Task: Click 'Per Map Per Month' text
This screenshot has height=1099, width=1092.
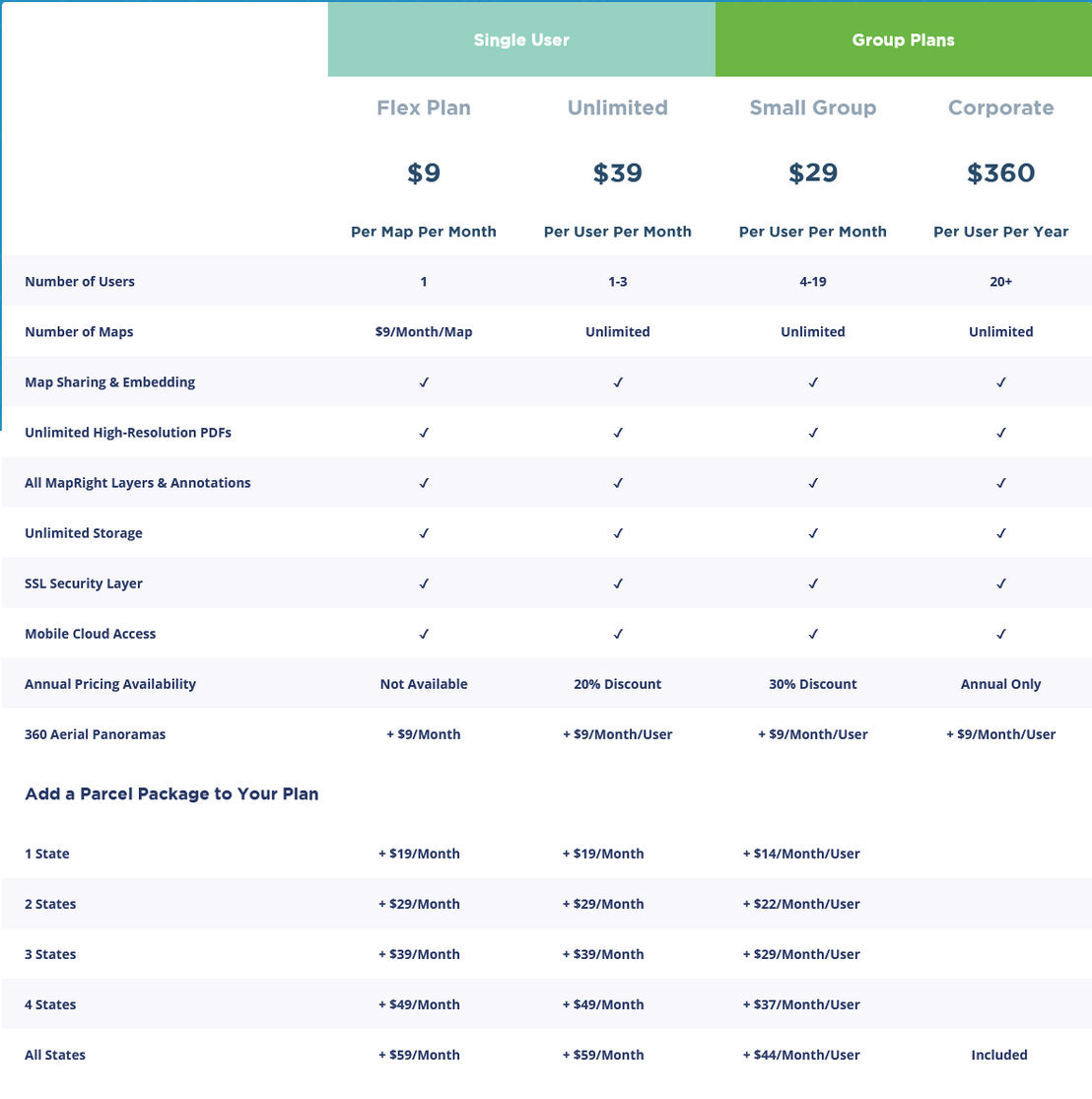Action: click(x=424, y=232)
